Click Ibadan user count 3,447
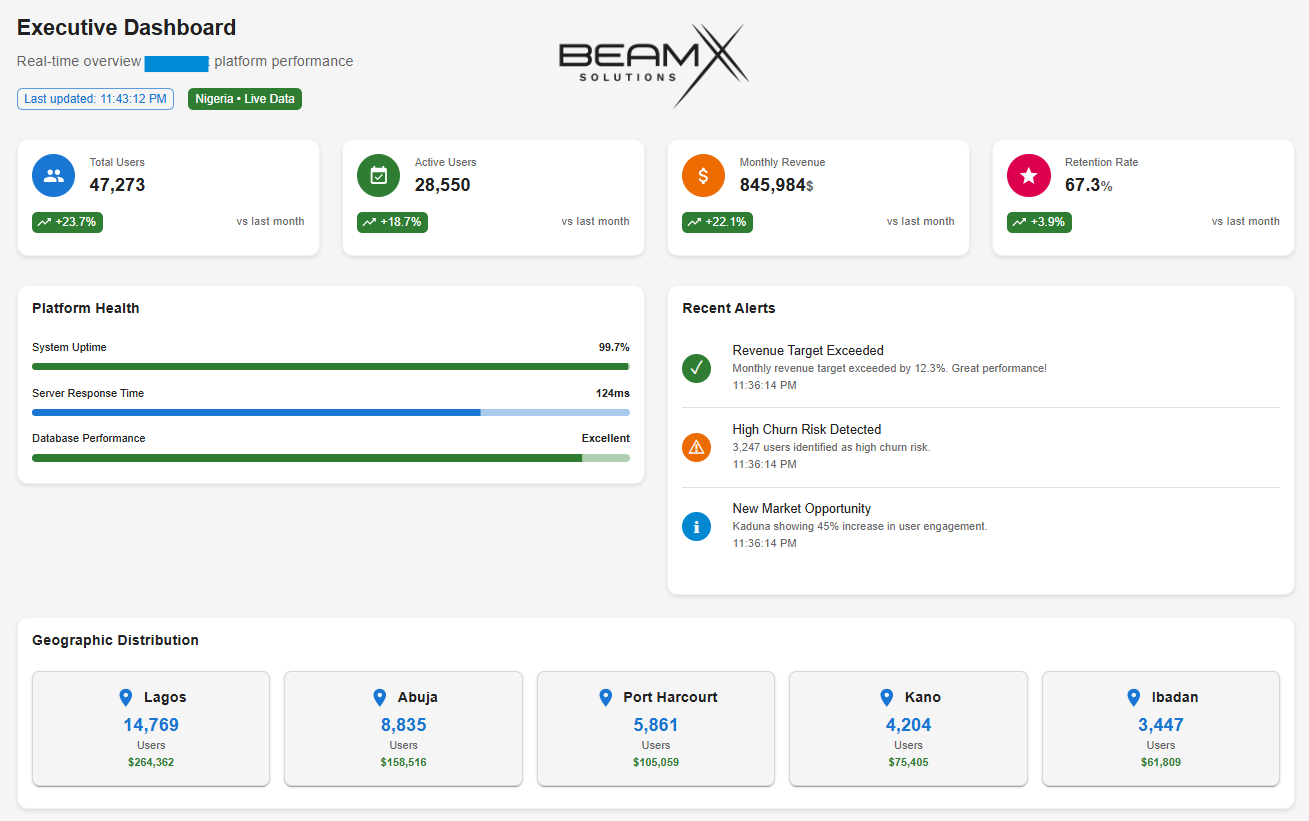 (1161, 725)
